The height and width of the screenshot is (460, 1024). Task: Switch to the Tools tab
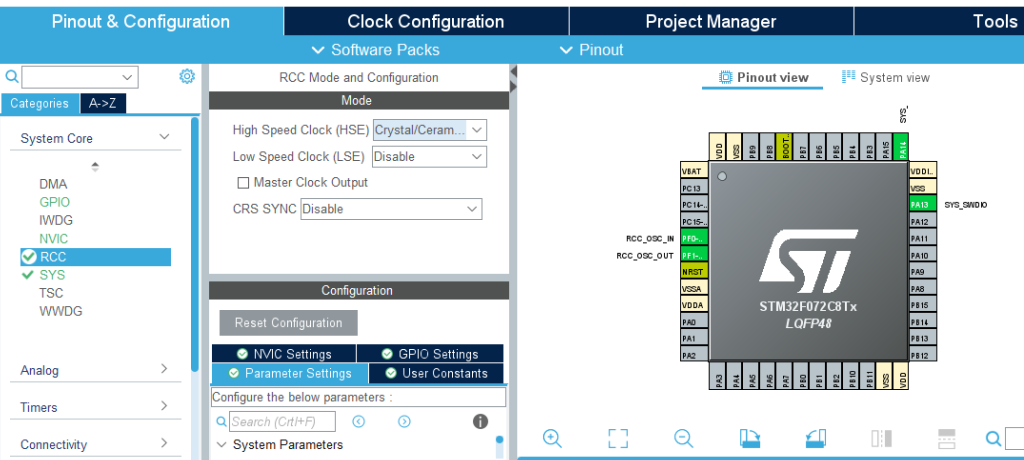[939, 21]
